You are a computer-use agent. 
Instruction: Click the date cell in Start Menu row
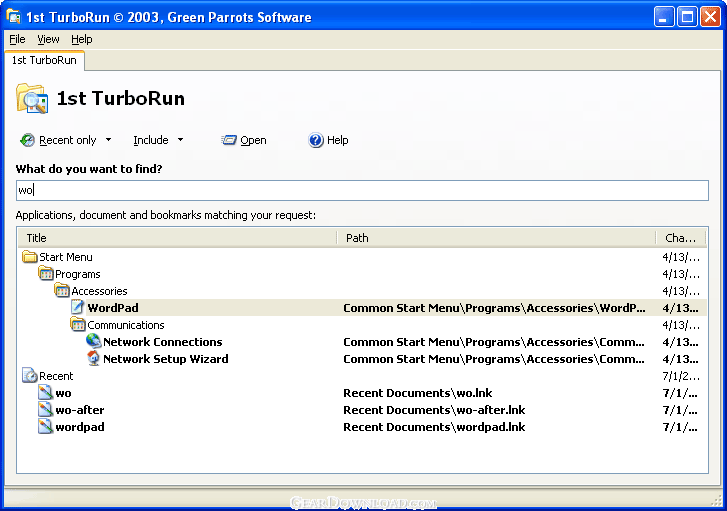pos(681,257)
